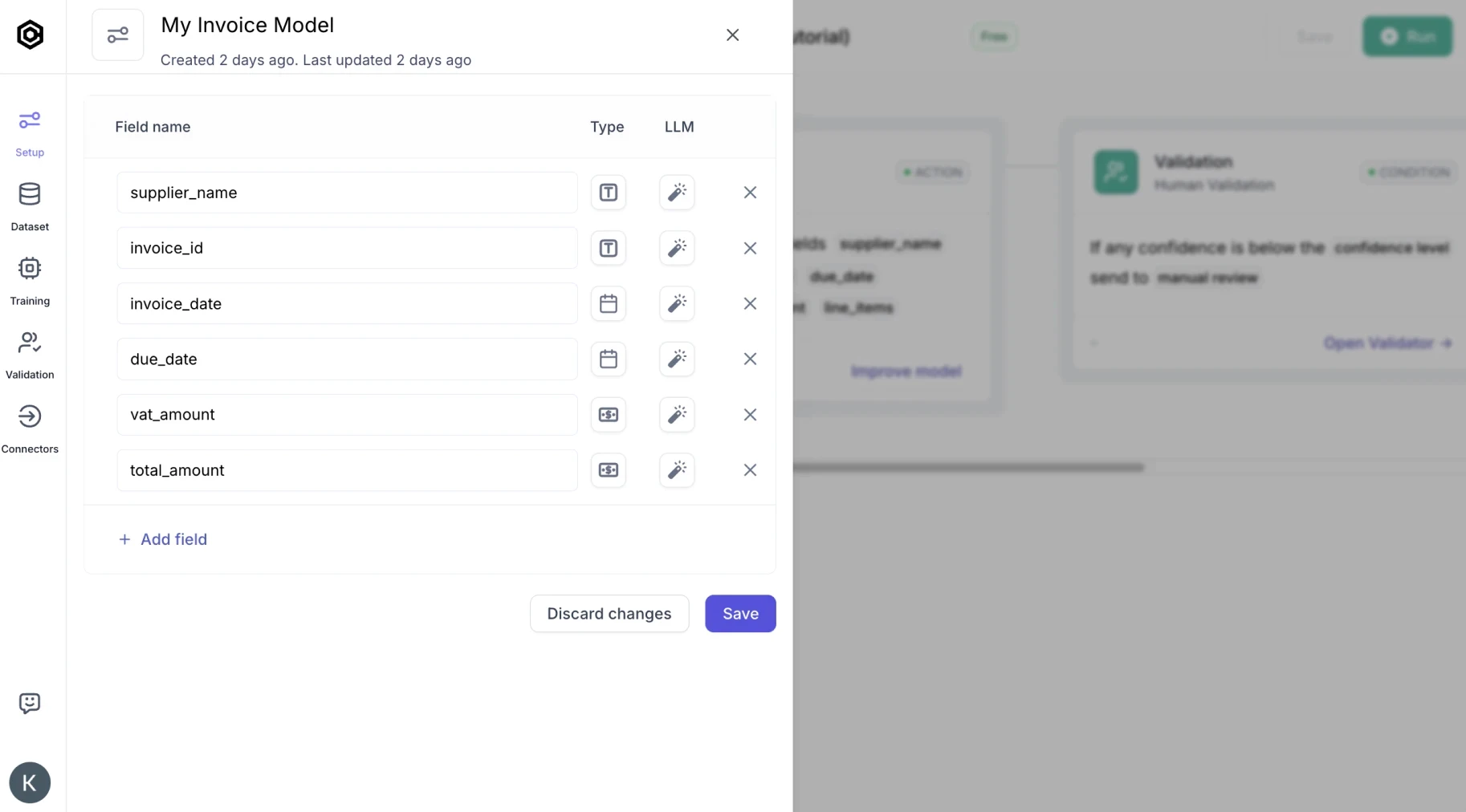Viewport: 1466px width, 812px height.
Task: Open the feedback chat bubble
Action: tap(30, 703)
